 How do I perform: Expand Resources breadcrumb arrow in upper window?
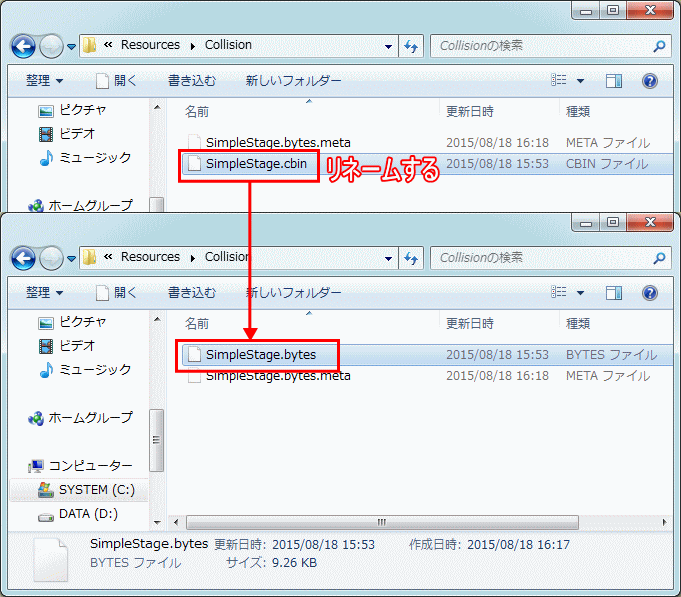pos(192,46)
